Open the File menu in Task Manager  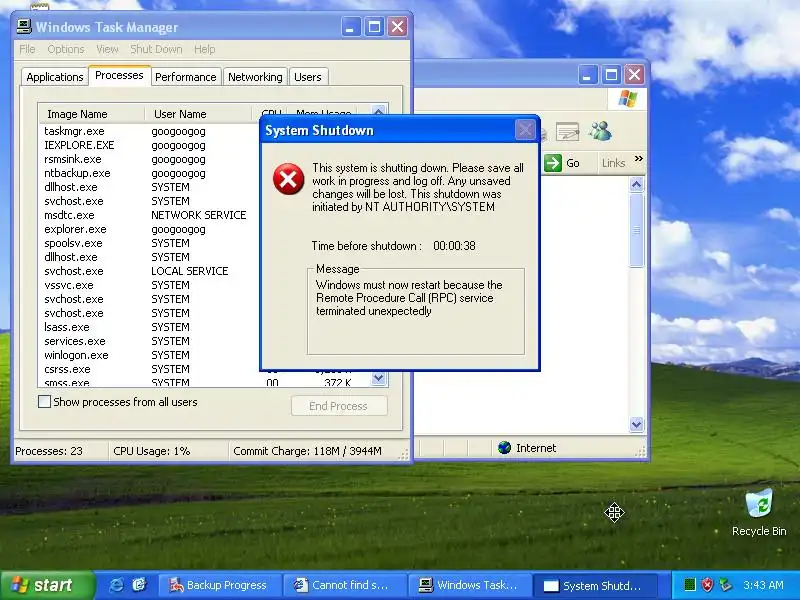tap(28, 49)
